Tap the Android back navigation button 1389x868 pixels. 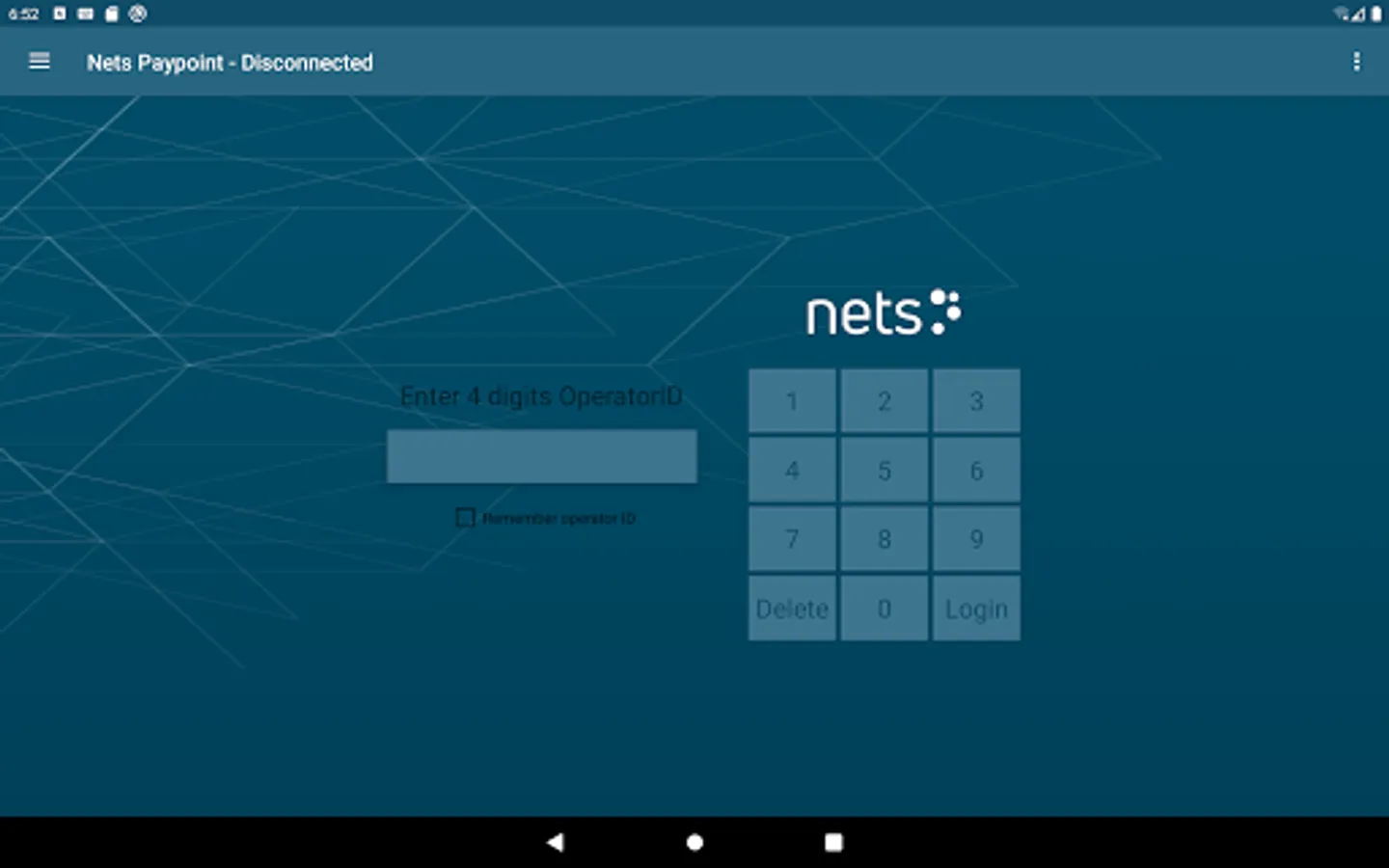click(x=555, y=842)
